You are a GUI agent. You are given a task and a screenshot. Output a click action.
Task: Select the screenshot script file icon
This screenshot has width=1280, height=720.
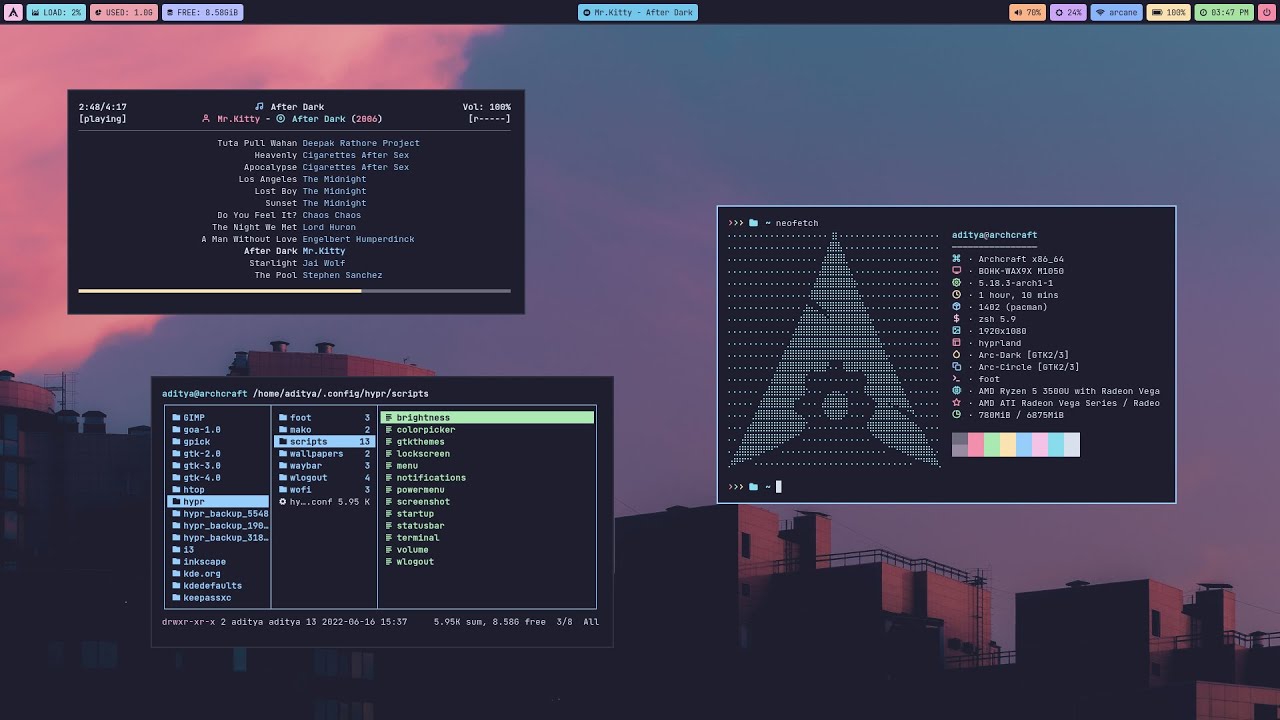tap(389, 502)
